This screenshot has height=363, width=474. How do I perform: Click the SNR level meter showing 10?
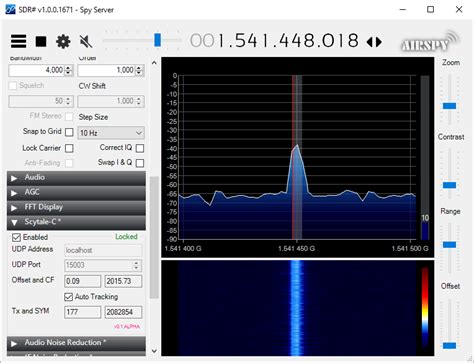[425, 157]
